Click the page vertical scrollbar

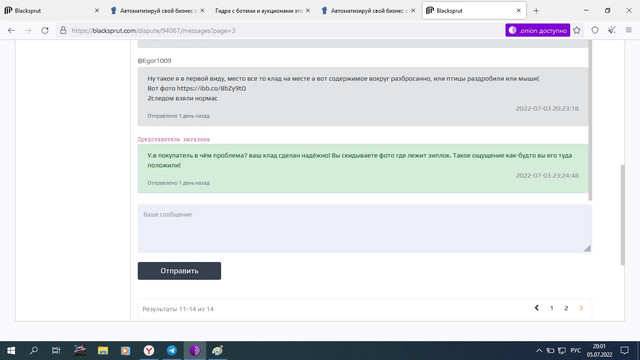[x=622, y=215]
